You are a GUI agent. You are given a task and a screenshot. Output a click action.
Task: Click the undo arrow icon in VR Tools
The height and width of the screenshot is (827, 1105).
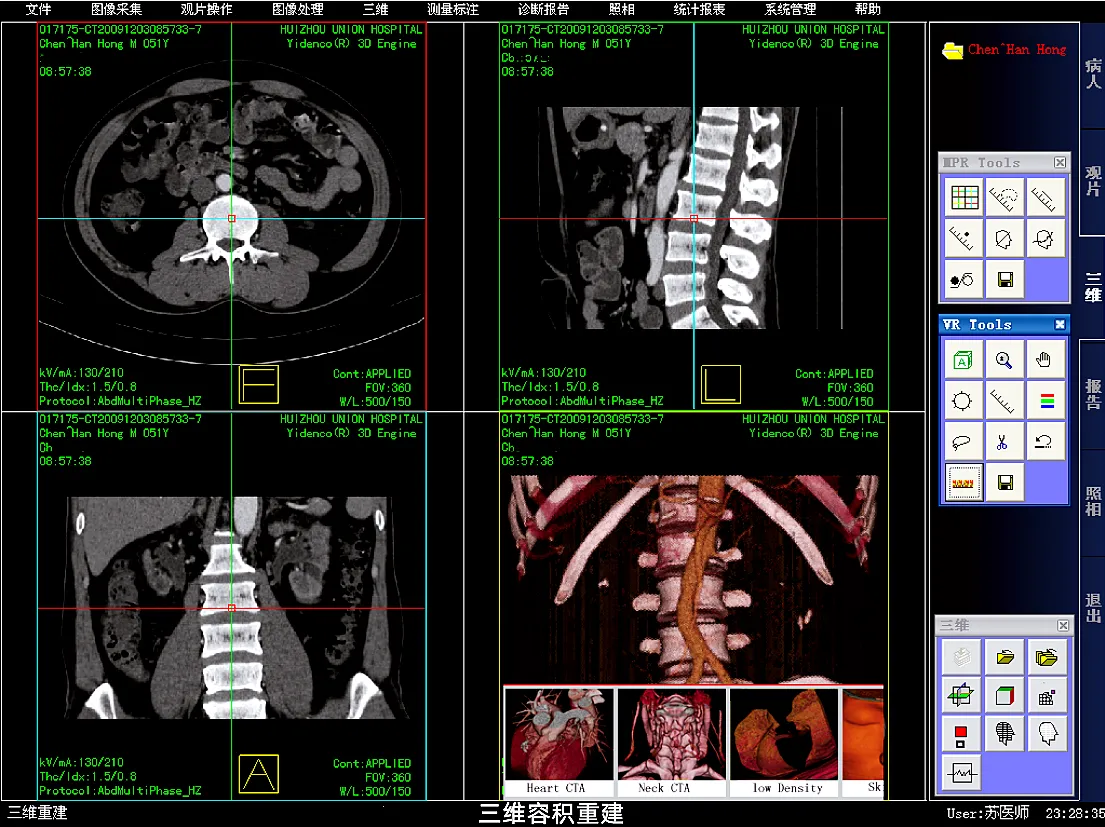1044,442
